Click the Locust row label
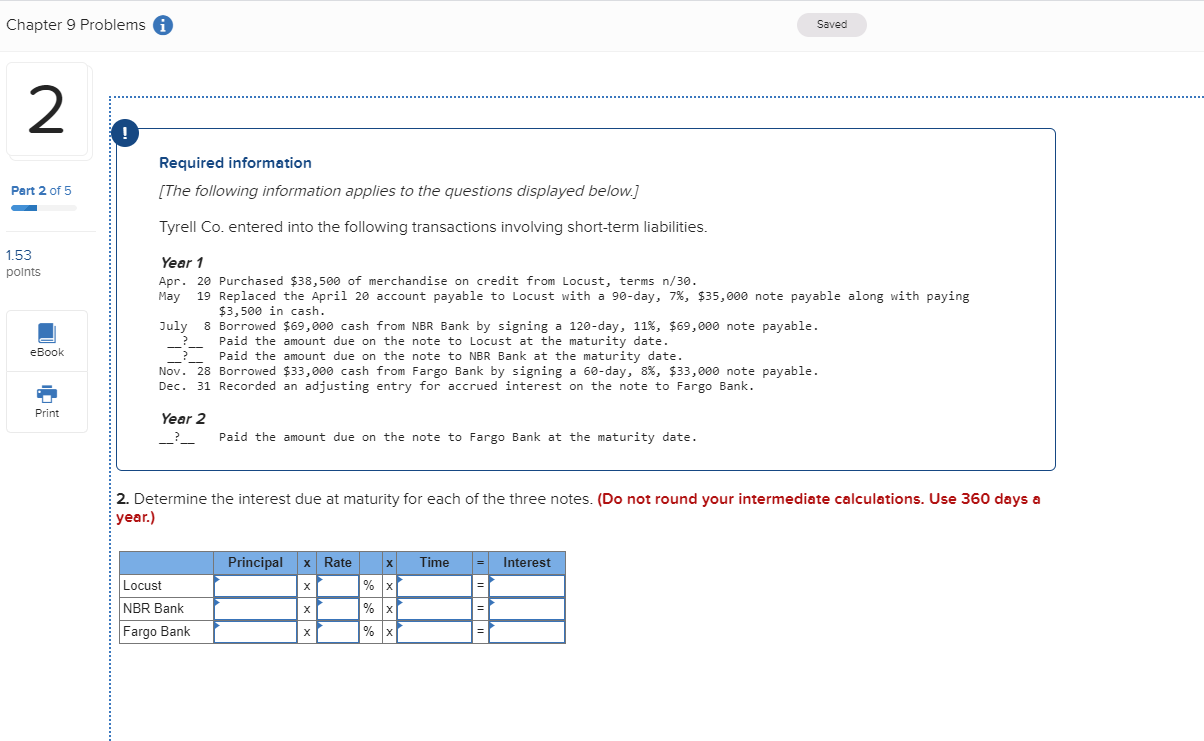This screenshot has height=741, width=1204. click(x=142, y=586)
